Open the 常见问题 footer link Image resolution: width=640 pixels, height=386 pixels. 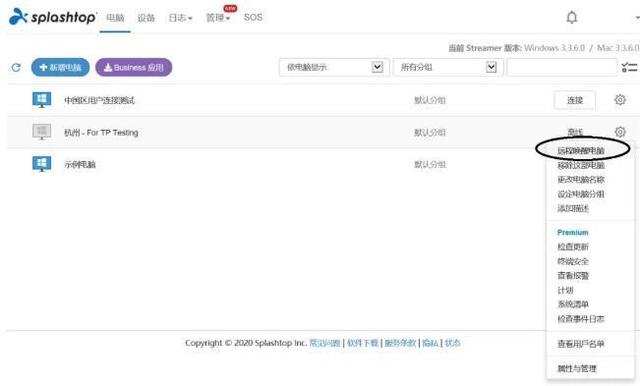(324, 343)
